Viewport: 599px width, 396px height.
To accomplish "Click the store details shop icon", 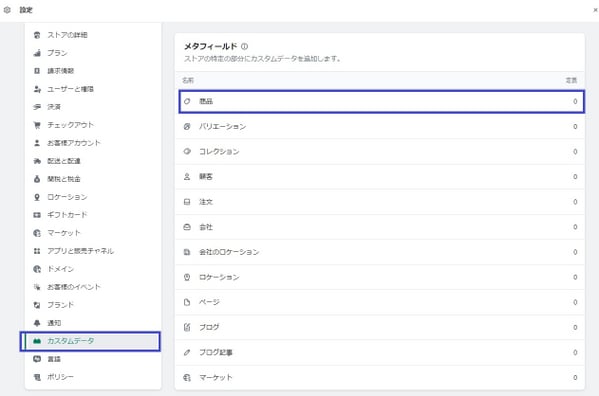I will tap(37, 35).
